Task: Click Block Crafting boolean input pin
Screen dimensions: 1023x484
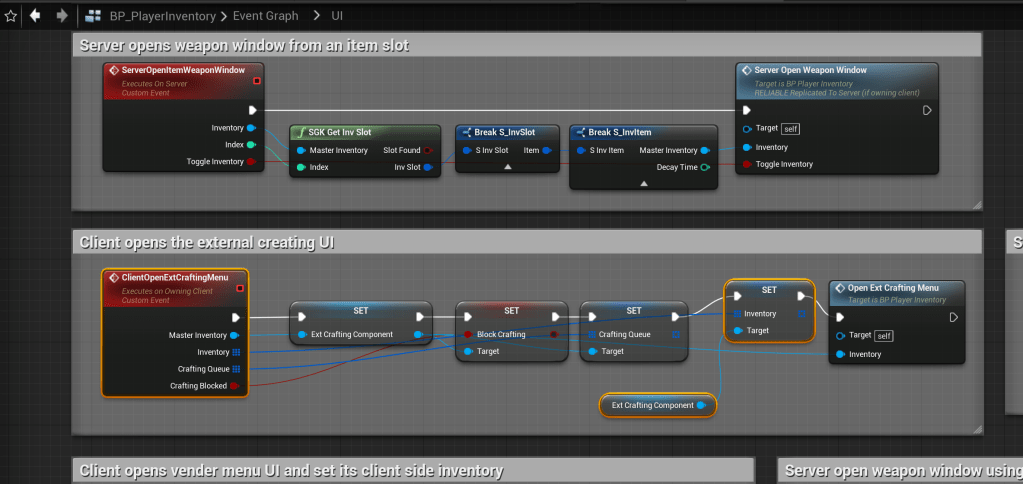Action: 468,335
